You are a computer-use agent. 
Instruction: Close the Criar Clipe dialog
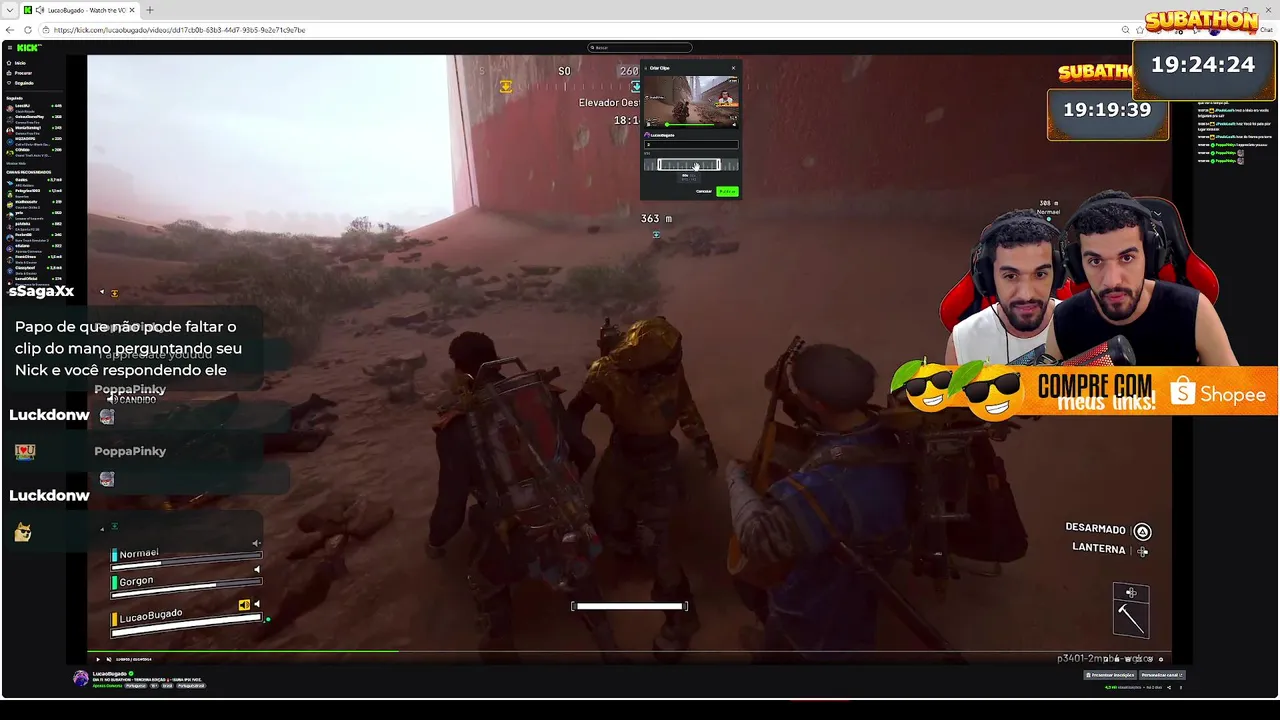733,68
